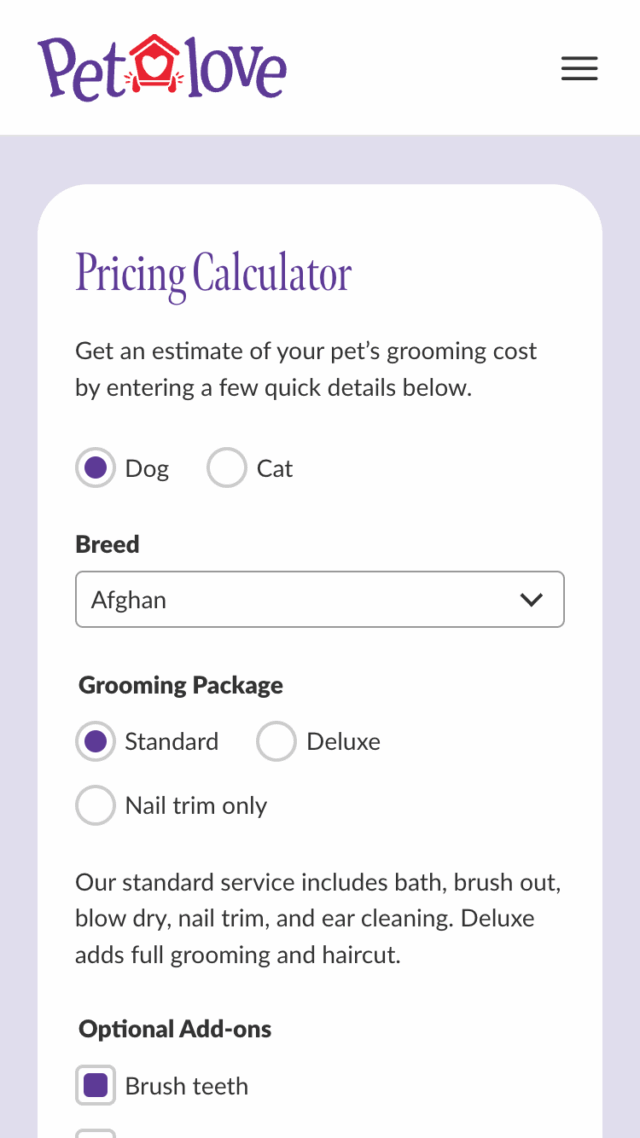Open the Breed dropdown showing Afghan
This screenshot has width=640, height=1138.
(x=300, y=600)
